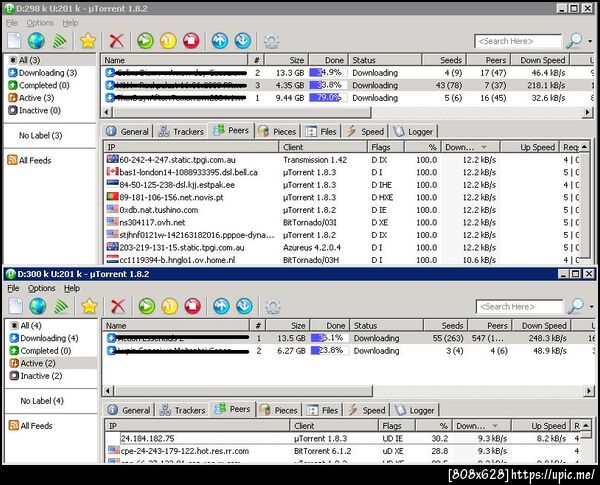The width and height of the screenshot is (600, 485).
Task: Sort bottom peers list by Up Speed
Action: click(x=540, y=426)
